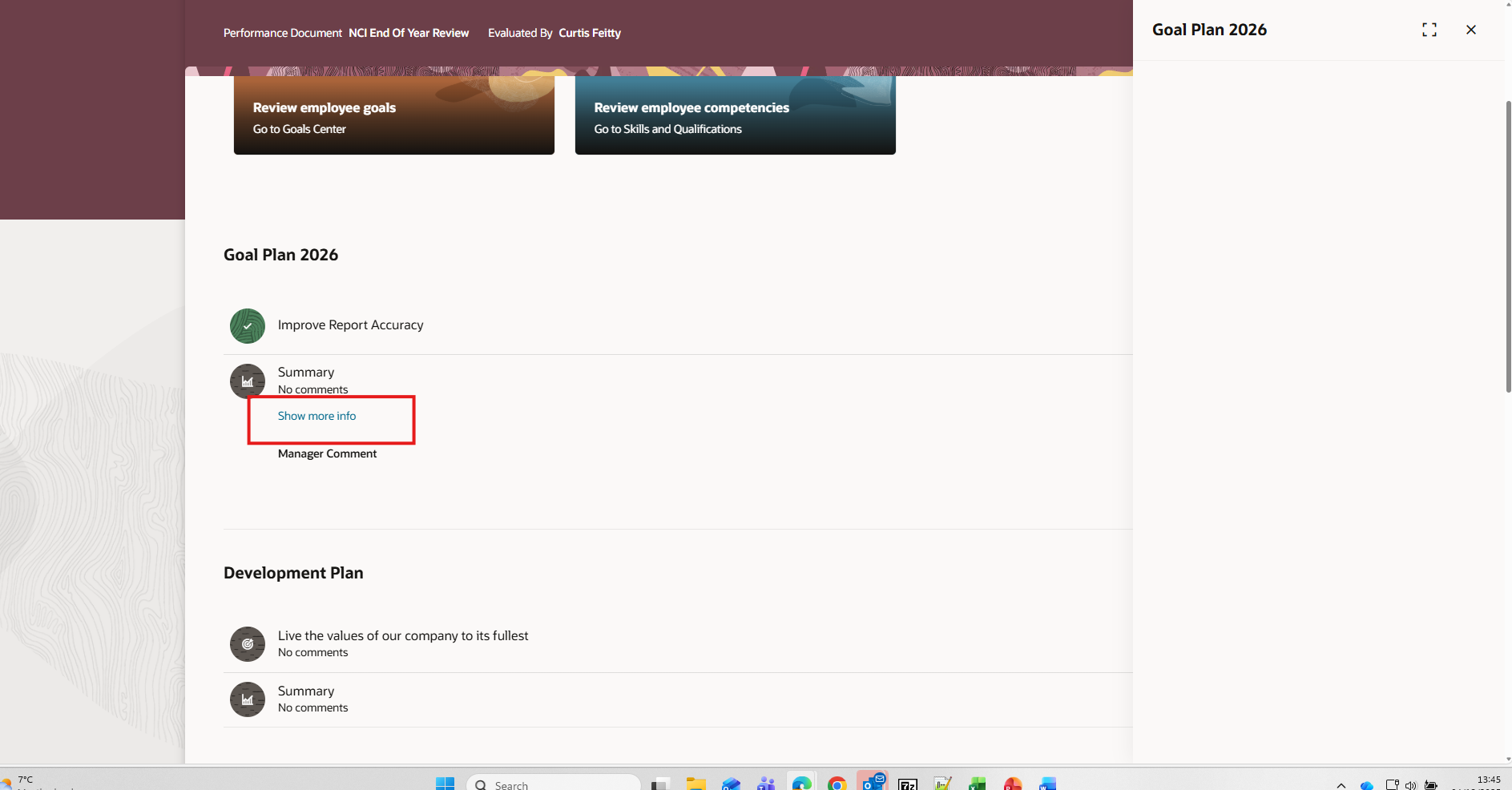The height and width of the screenshot is (790, 1512).
Task: Click the Show more info link
Action: click(x=317, y=416)
